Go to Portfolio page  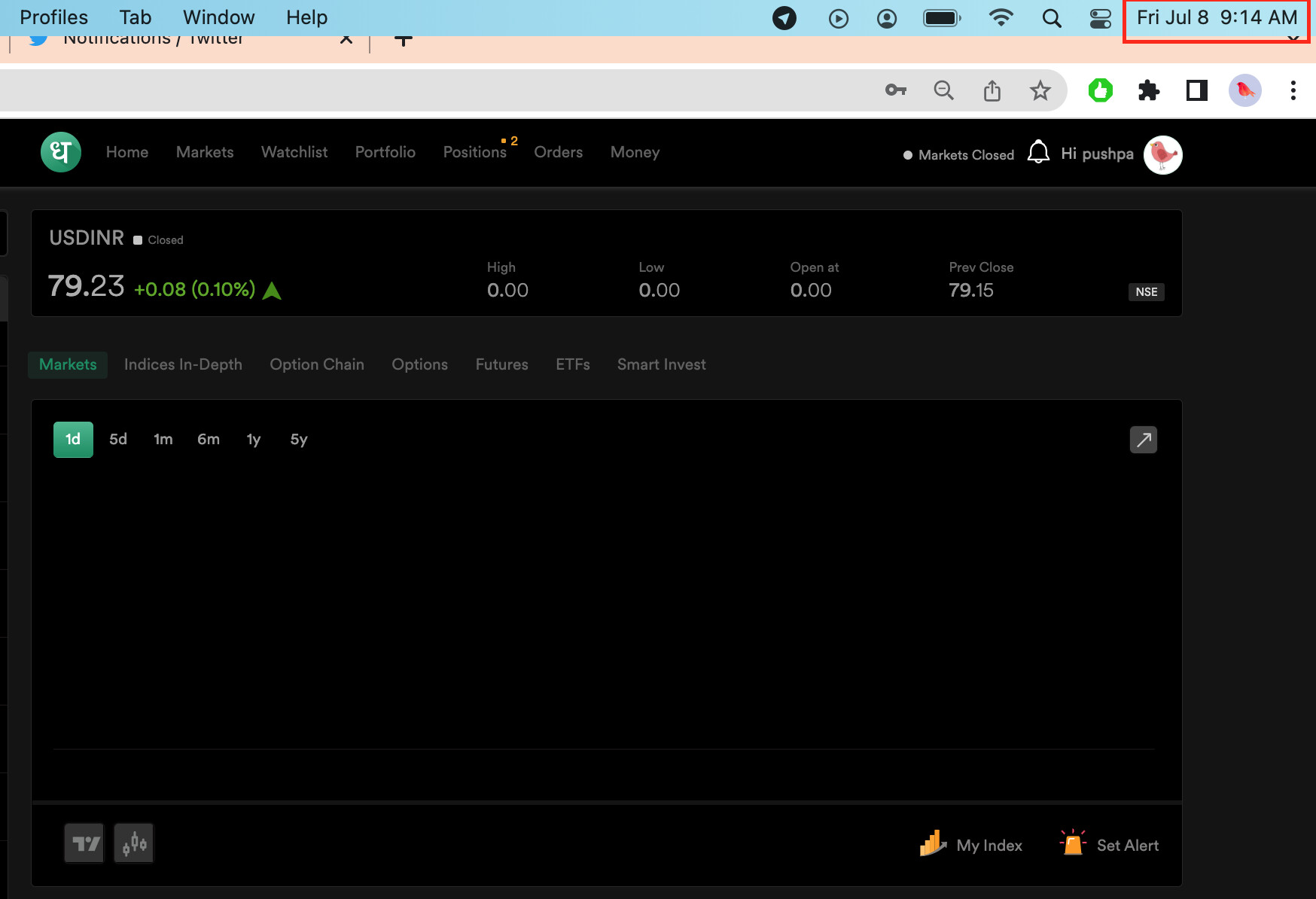click(385, 152)
